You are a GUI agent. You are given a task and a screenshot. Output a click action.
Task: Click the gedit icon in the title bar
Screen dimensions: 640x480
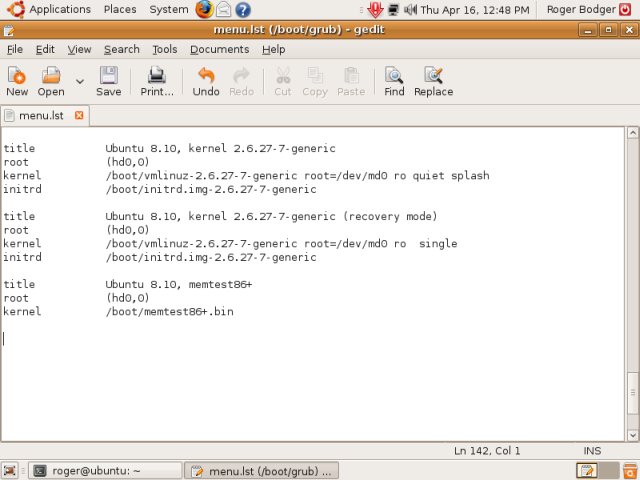point(9,30)
